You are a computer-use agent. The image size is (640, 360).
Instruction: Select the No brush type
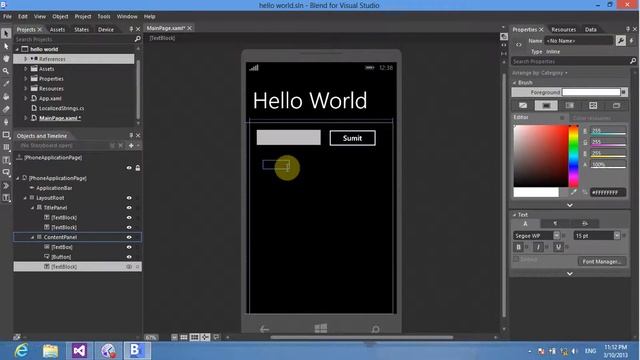click(523, 106)
